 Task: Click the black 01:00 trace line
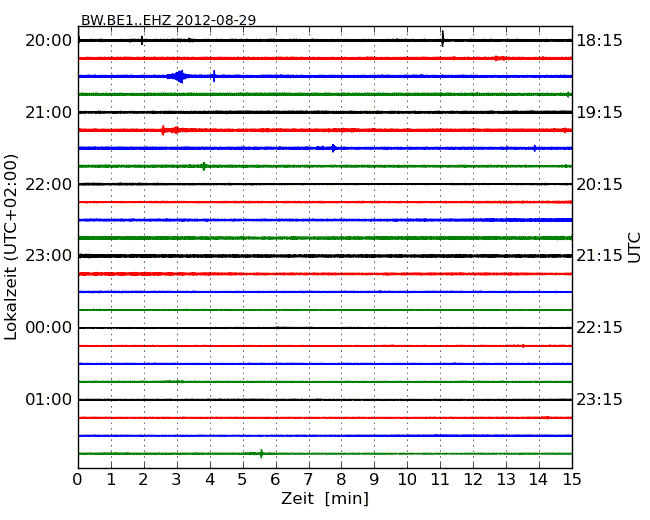pos(325,400)
